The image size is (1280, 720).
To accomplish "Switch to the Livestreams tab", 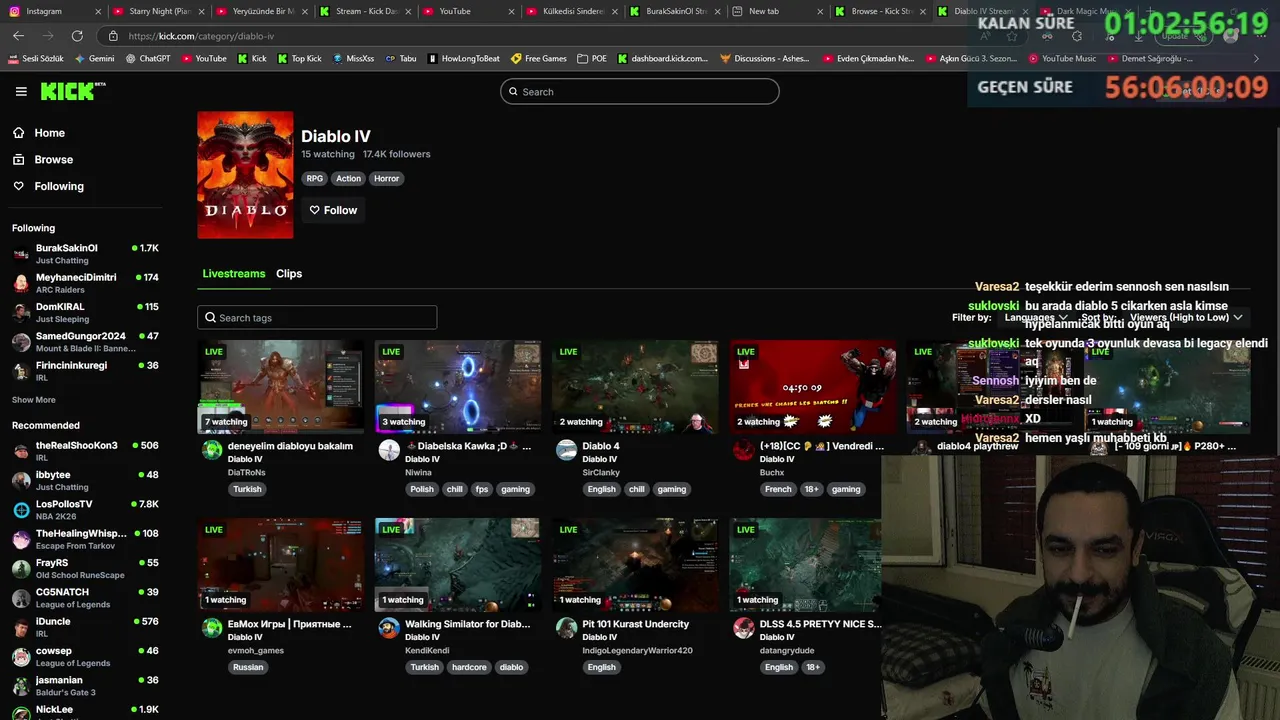I will click(x=234, y=274).
